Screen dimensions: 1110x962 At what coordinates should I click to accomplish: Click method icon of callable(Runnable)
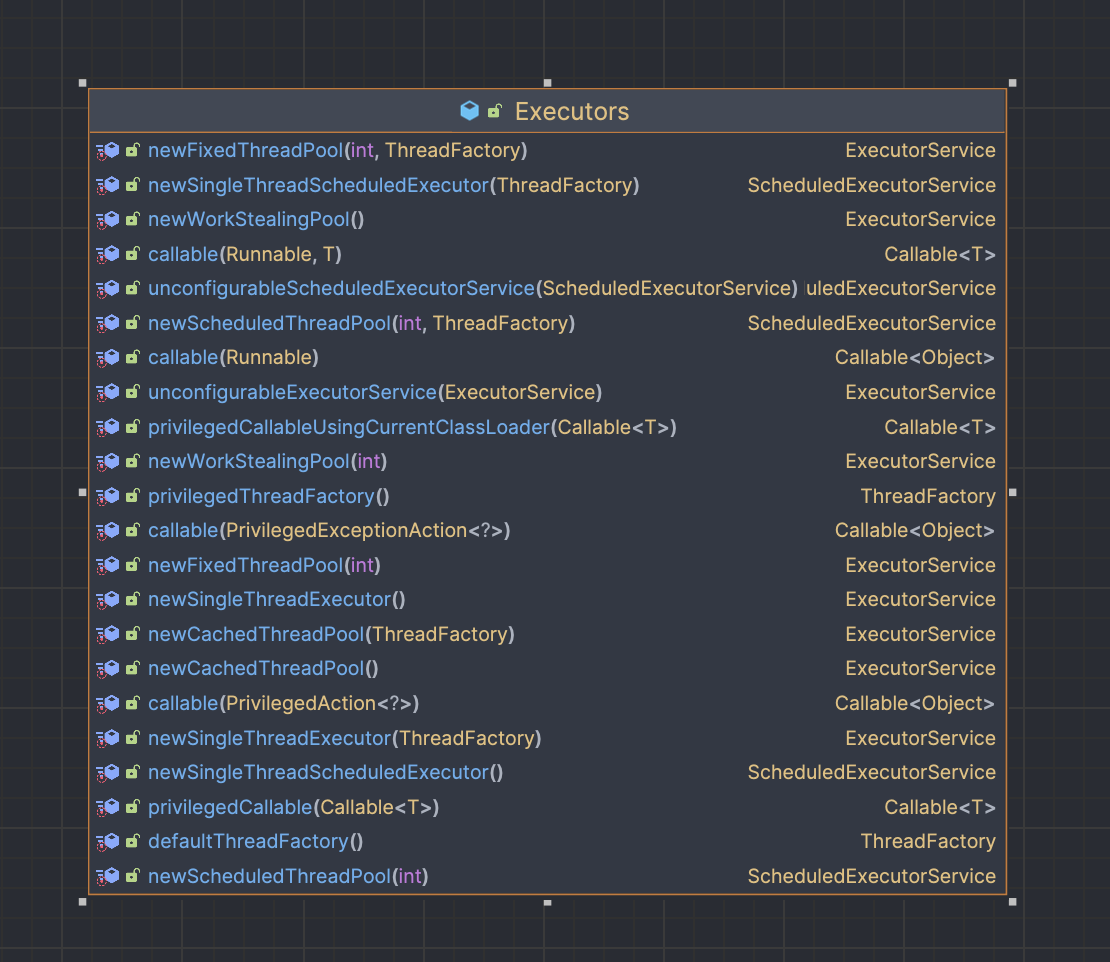tap(108, 357)
